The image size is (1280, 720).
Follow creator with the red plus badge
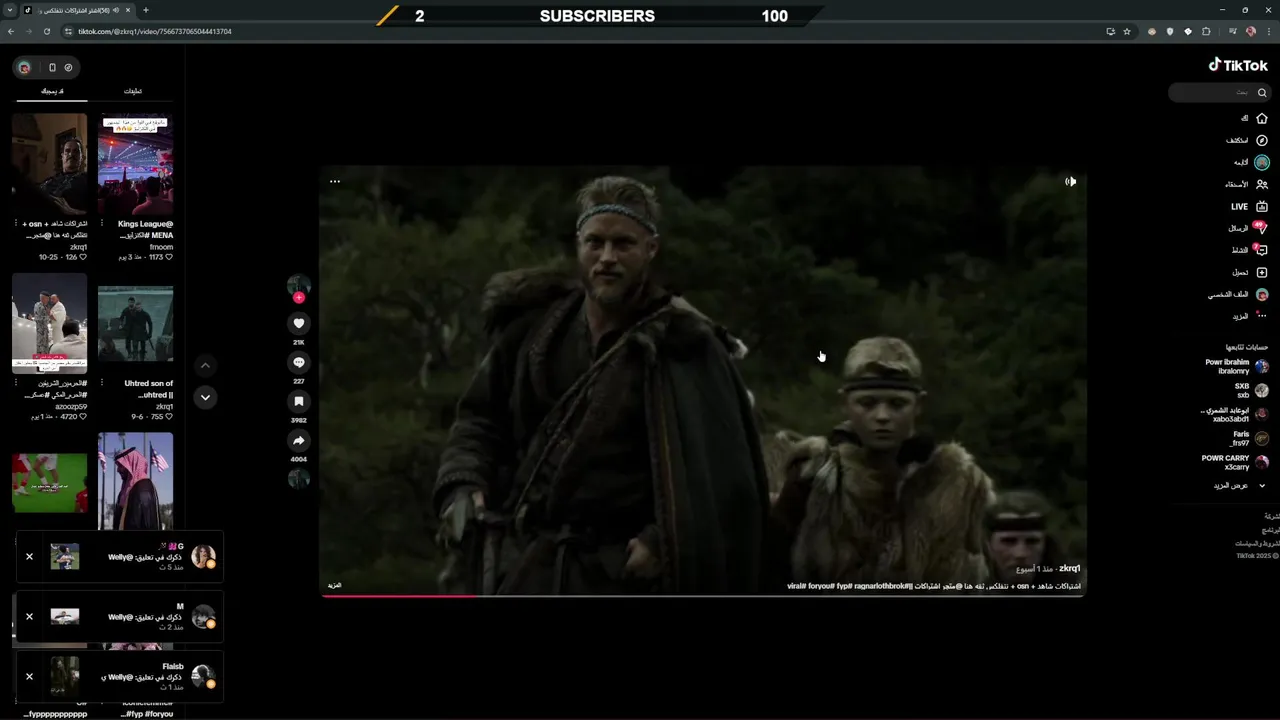[298, 298]
